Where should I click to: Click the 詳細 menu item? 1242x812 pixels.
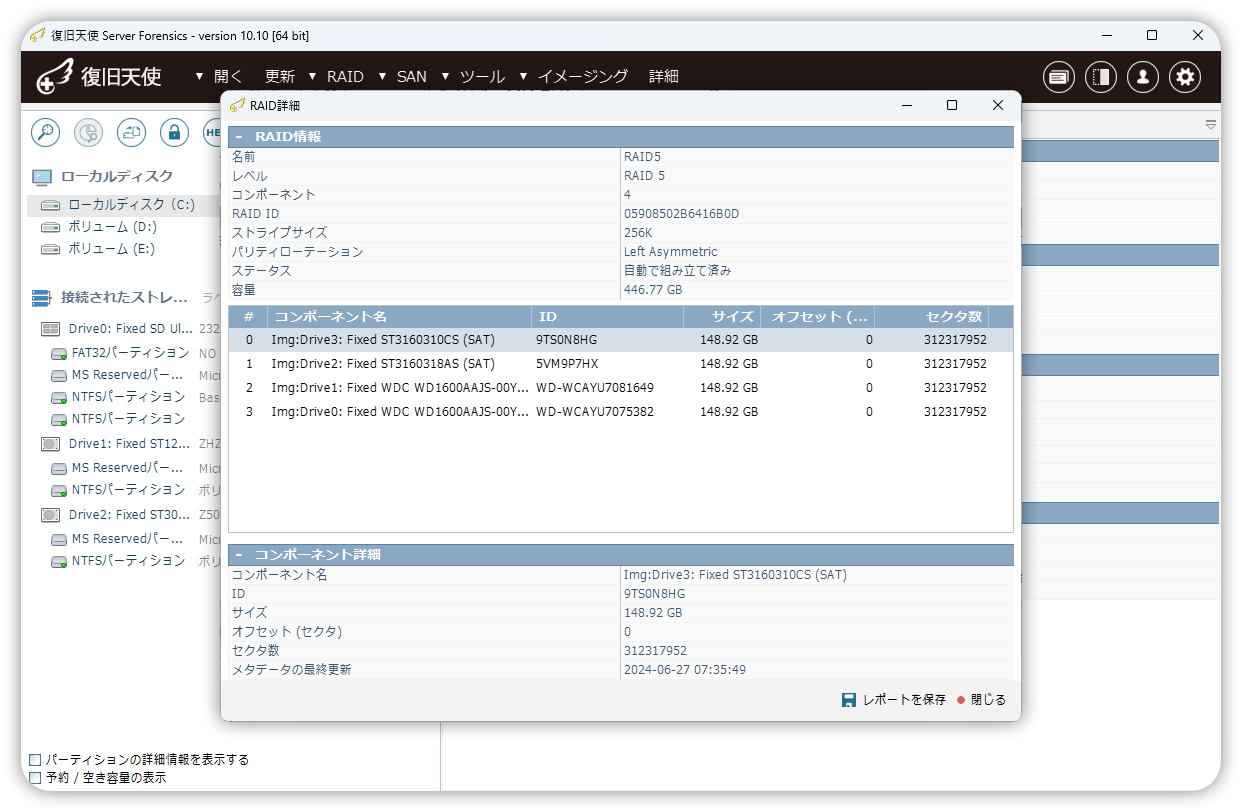pyautogui.click(x=664, y=77)
